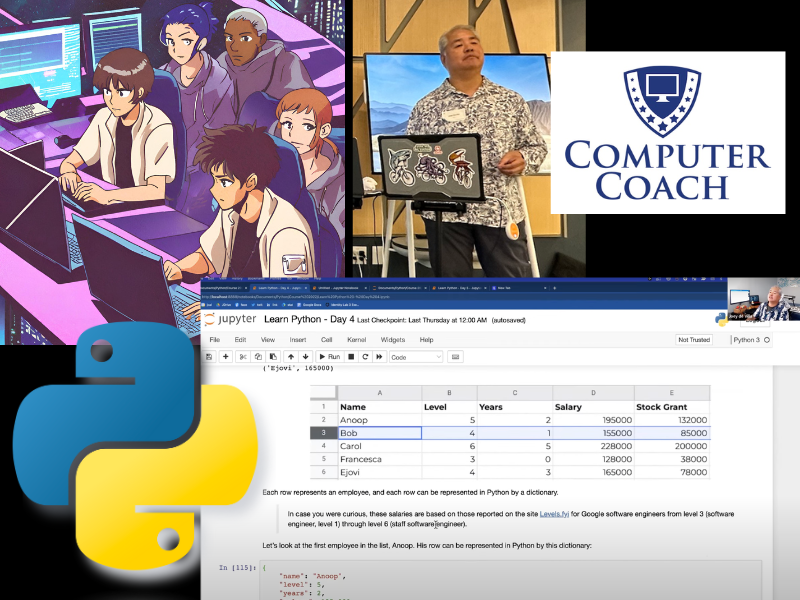This screenshot has height=600, width=800.
Task: Click the "Stock Grant" header cell
Action: [x=672, y=407]
